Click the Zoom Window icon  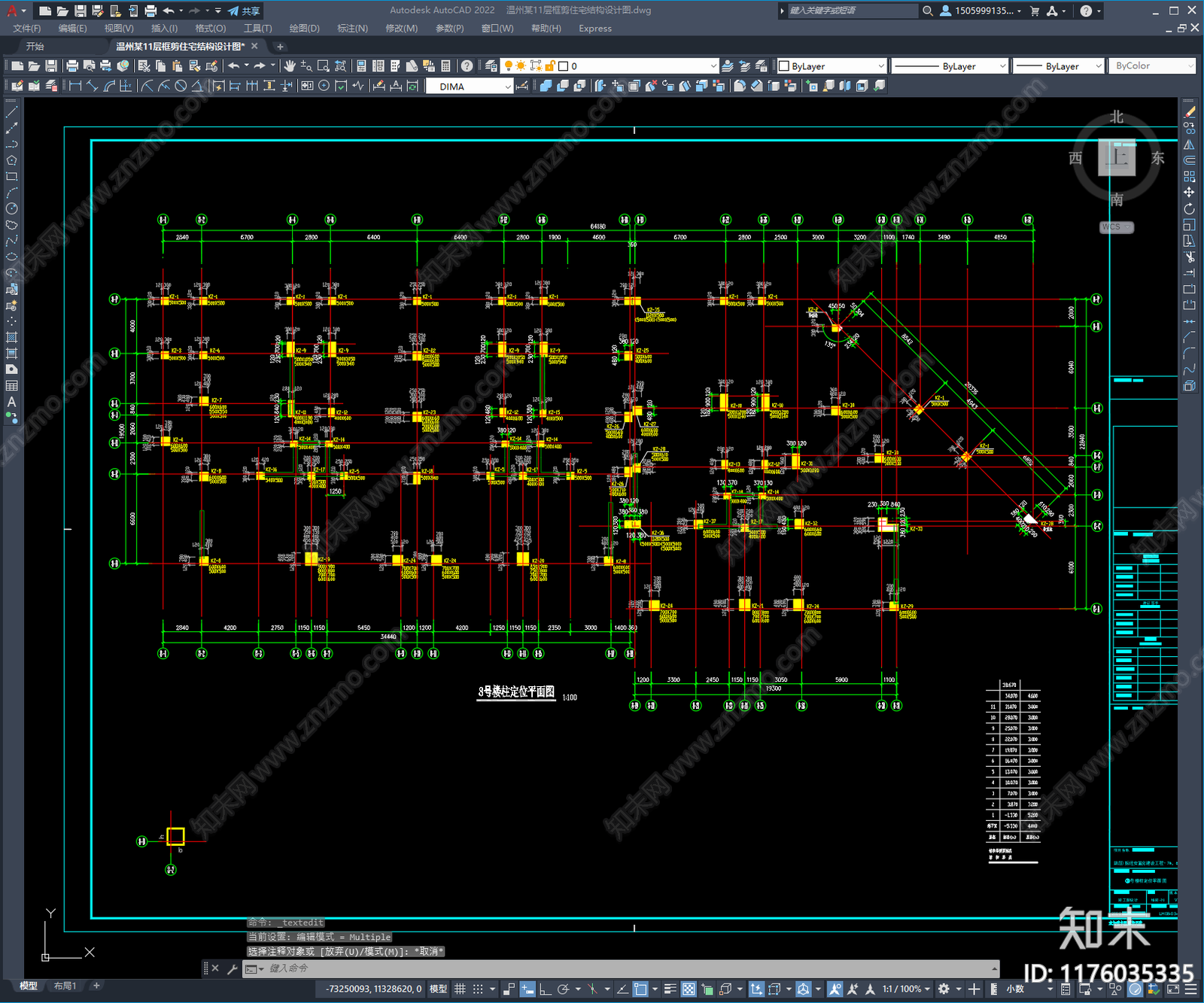coord(323,66)
